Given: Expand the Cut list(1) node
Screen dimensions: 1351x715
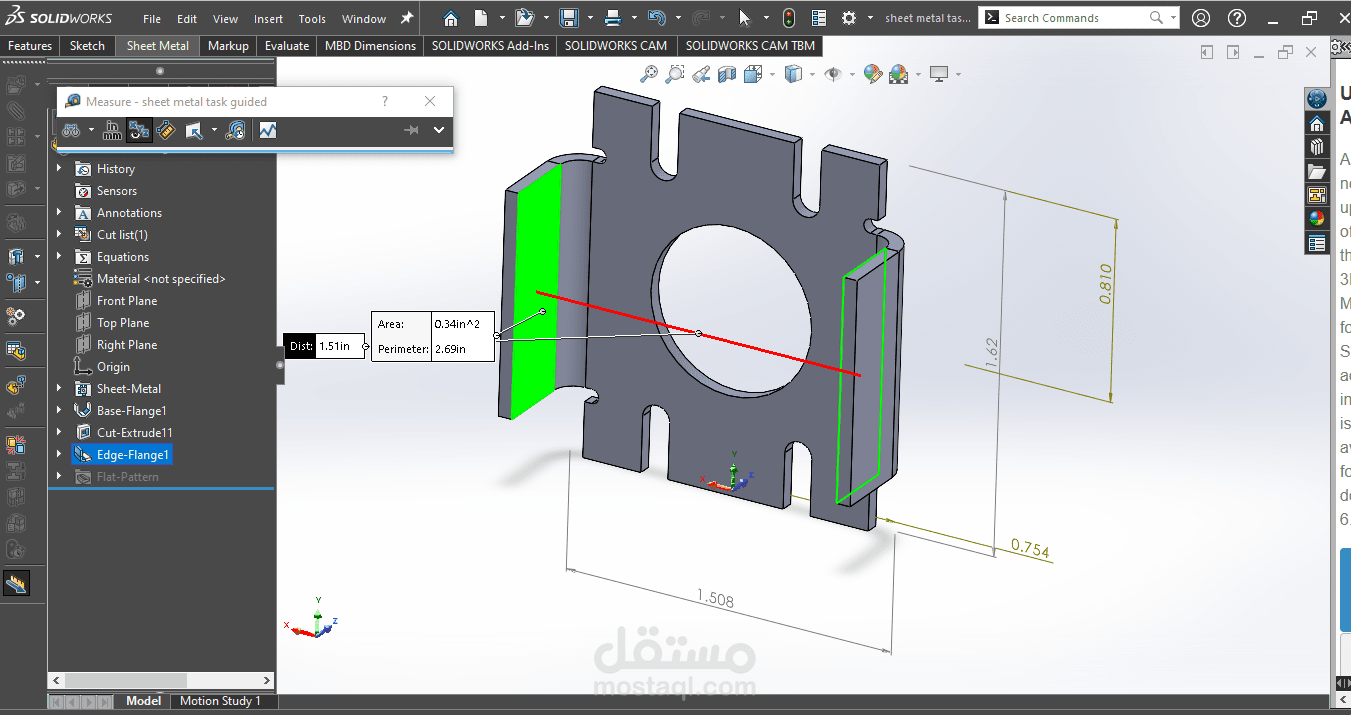Looking at the screenshot, I should click(x=59, y=235).
